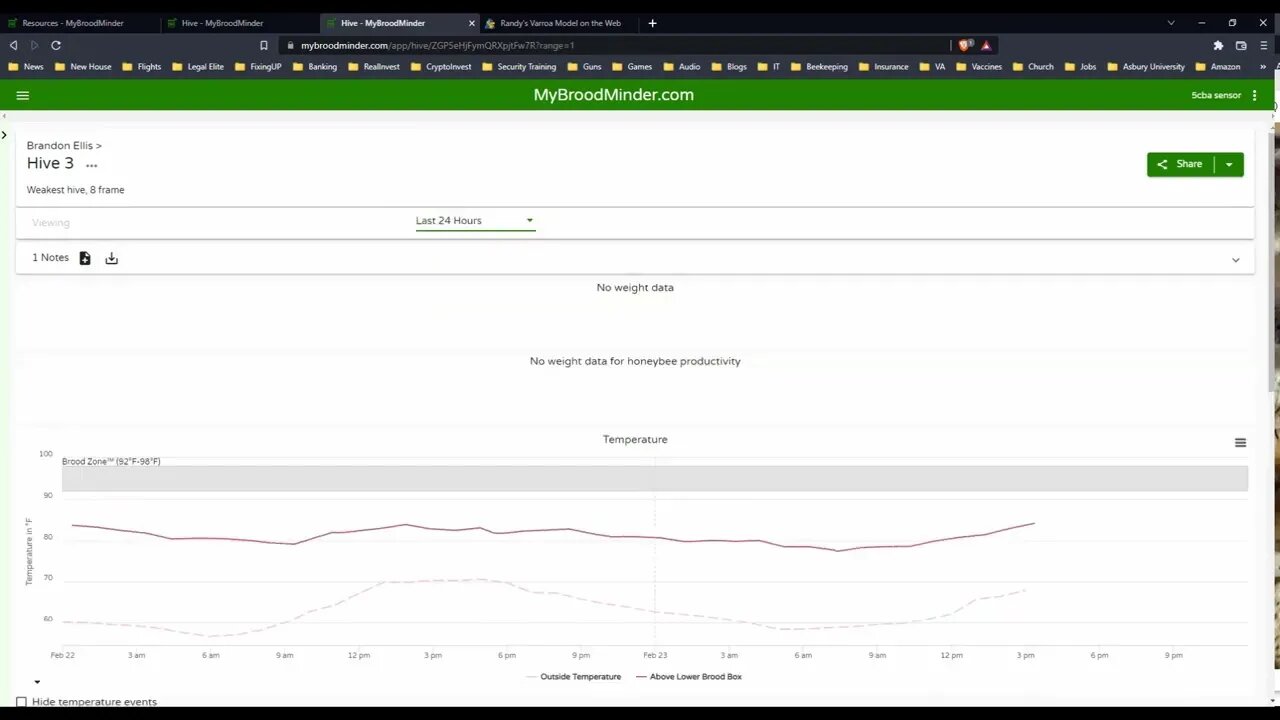This screenshot has width=1280, height=720.
Task: Open the Brave Rewards triangle icon
Action: pyautogui.click(x=985, y=45)
